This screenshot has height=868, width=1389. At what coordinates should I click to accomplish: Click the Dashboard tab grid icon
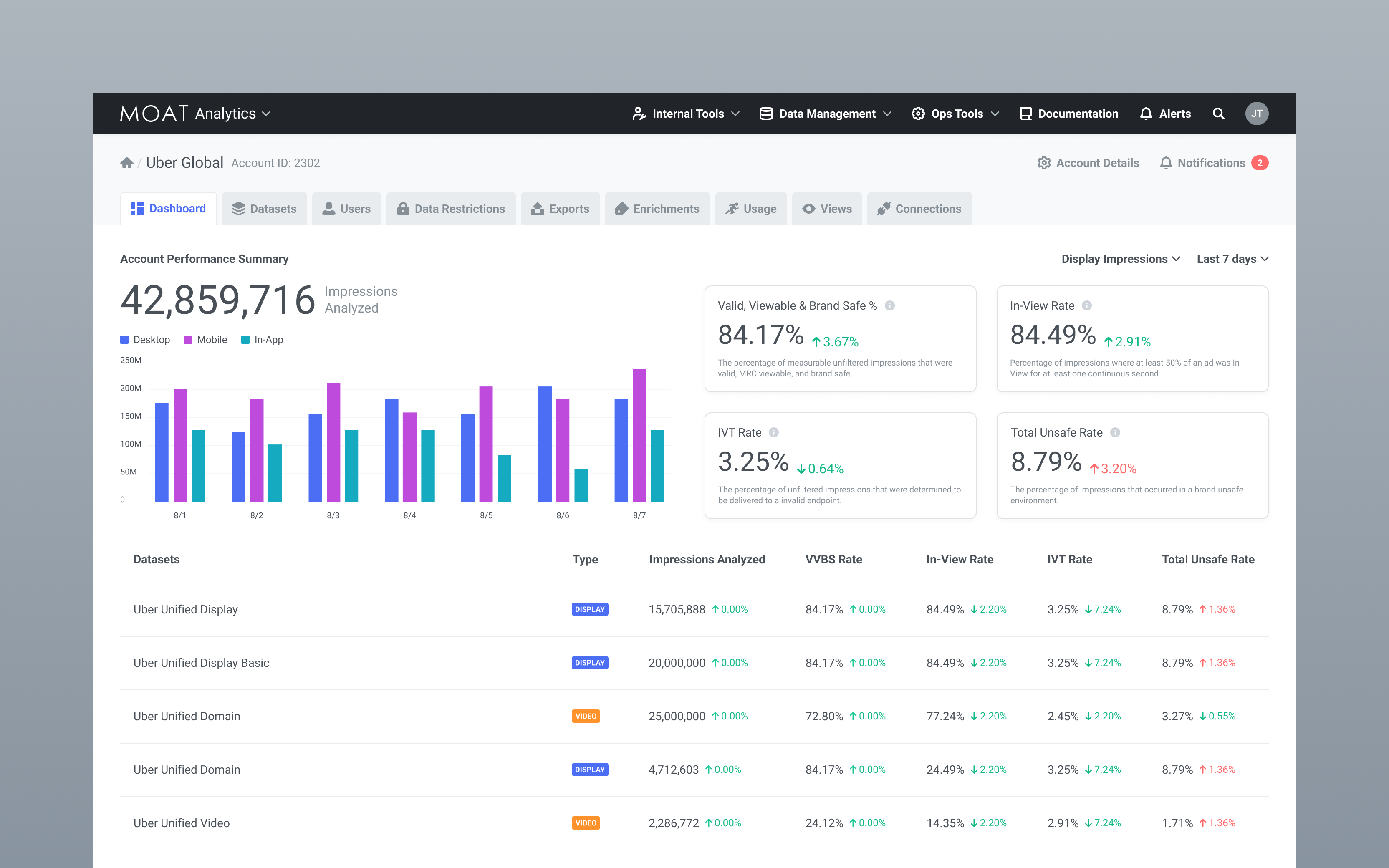tap(137, 208)
